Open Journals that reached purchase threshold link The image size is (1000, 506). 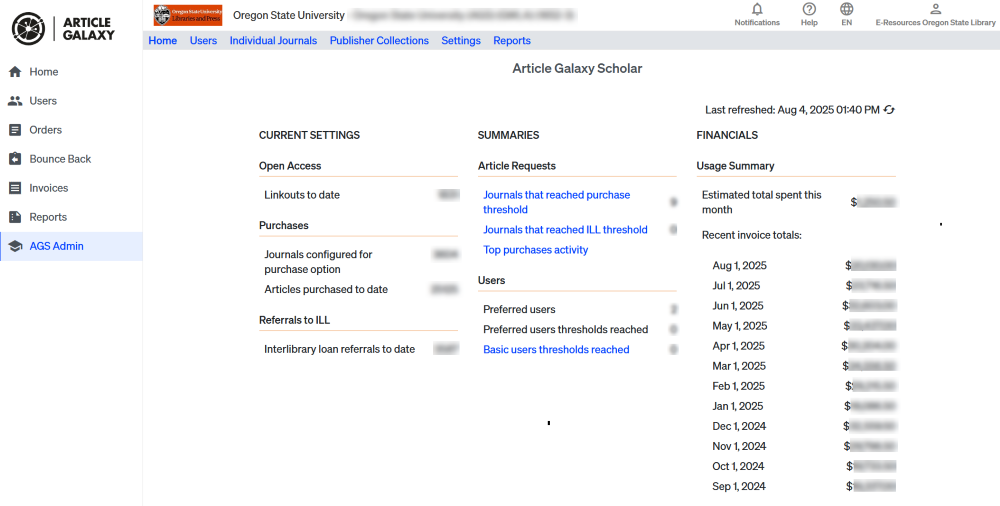pyautogui.click(x=556, y=202)
